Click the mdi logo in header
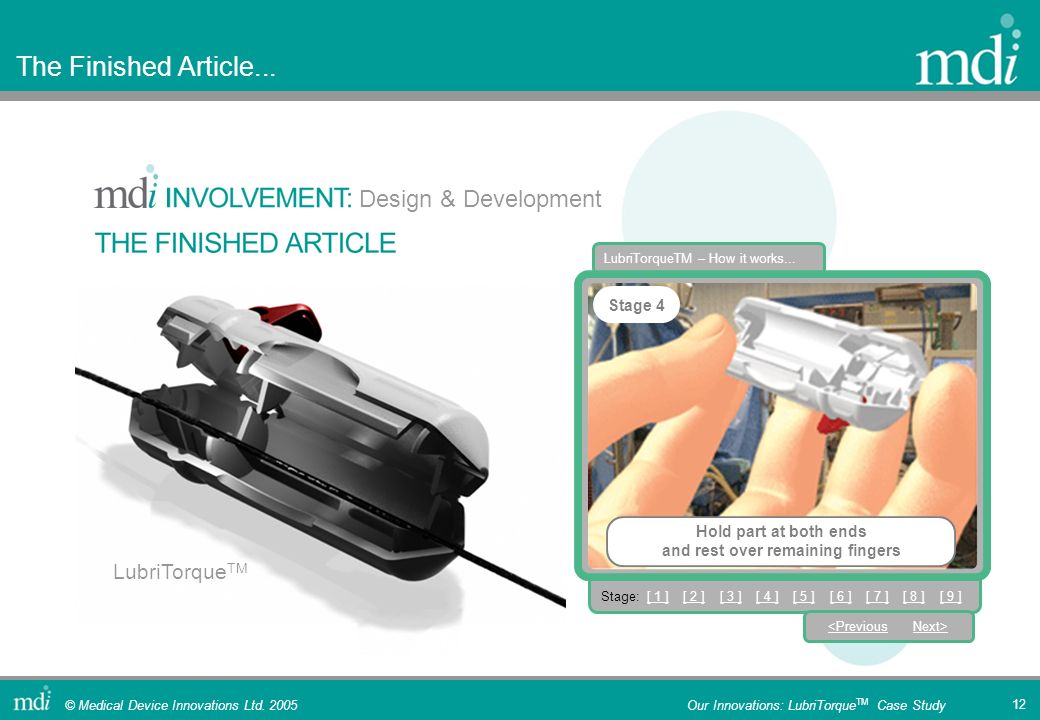The width and height of the screenshot is (1040, 720). coord(968,50)
